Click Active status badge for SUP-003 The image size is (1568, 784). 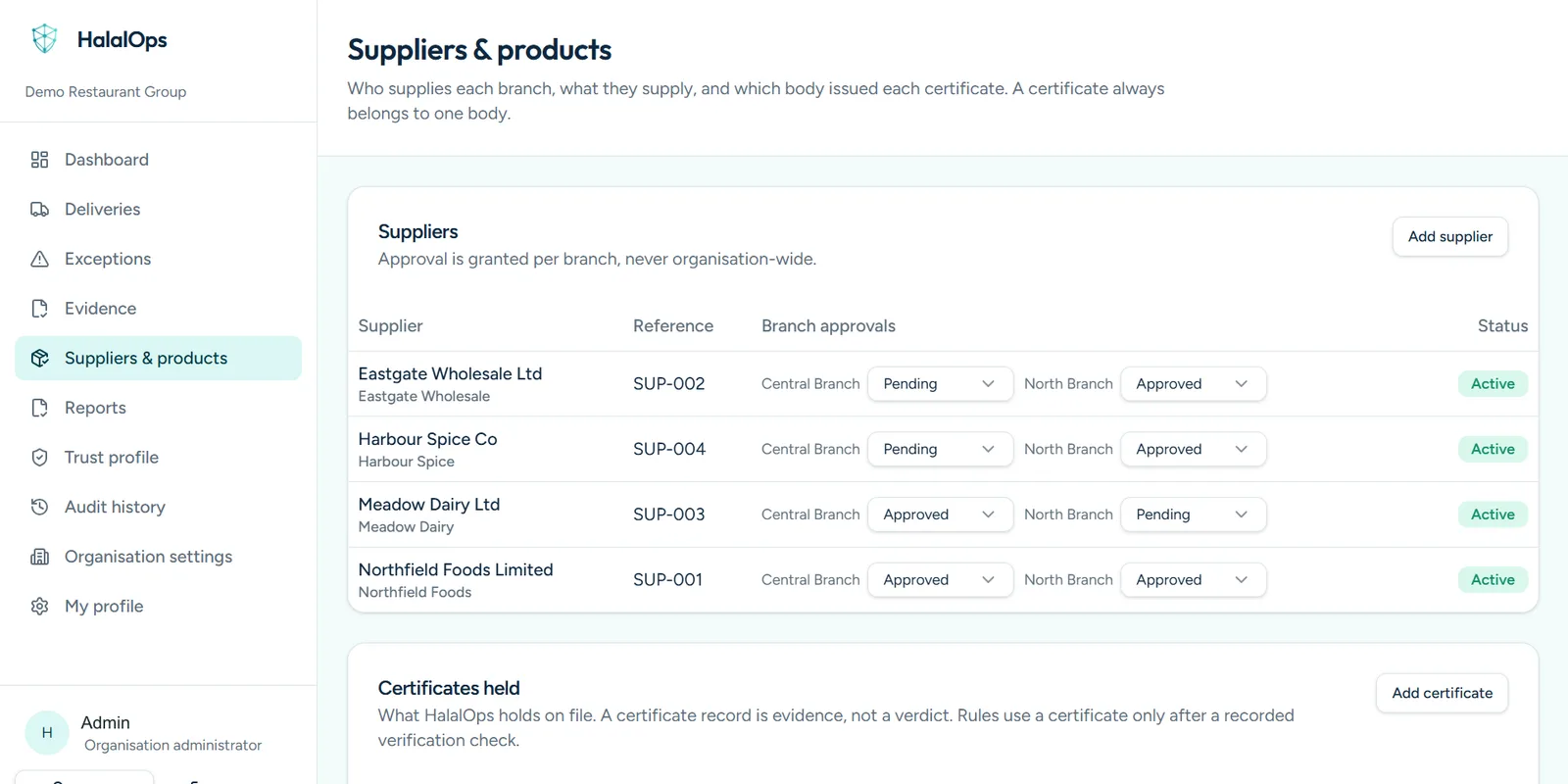1493,514
